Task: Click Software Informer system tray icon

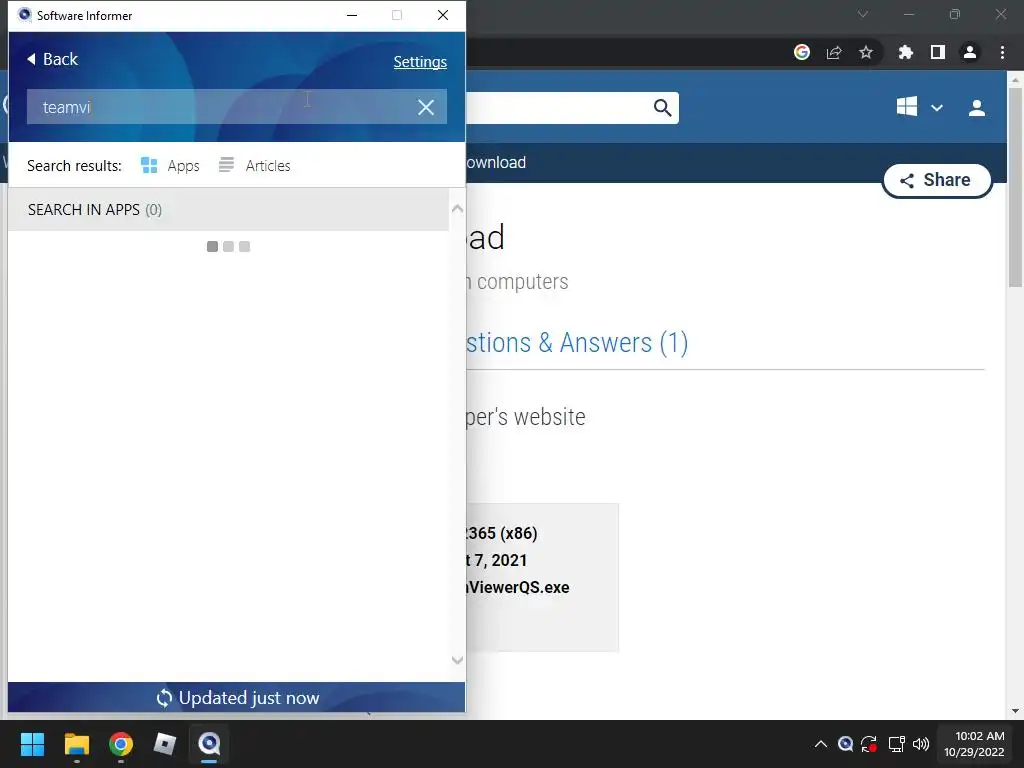Action: [x=845, y=744]
